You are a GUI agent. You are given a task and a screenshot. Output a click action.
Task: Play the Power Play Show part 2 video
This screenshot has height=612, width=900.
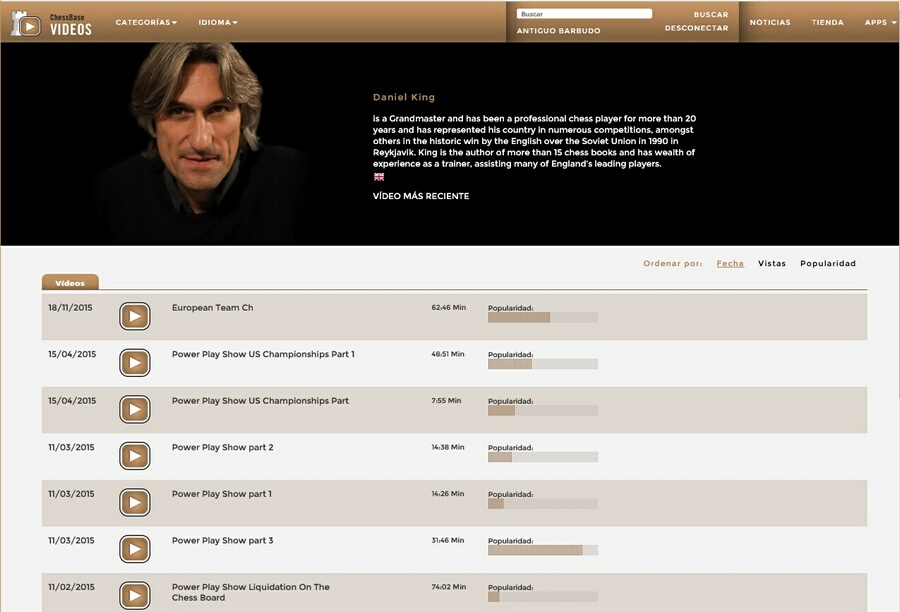point(135,455)
